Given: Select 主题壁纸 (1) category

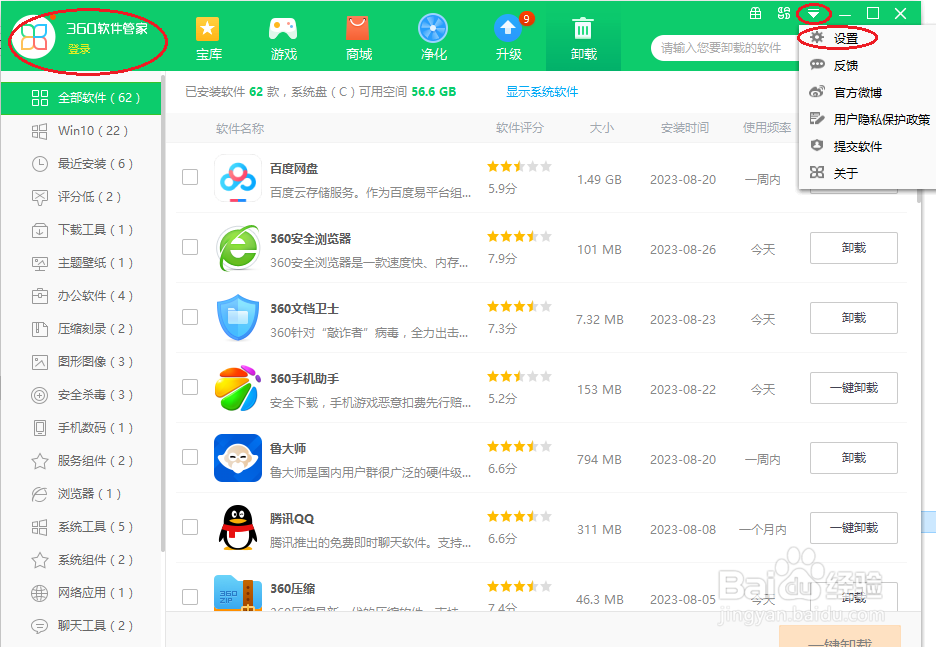Looking at the screenshot, I should [81, 263].
